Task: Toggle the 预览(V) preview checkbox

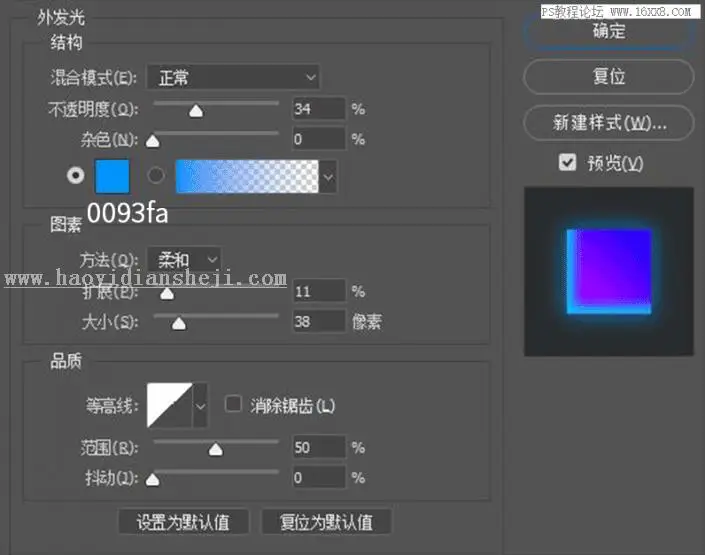Action: pyautogui.click(x=567, y=162)
